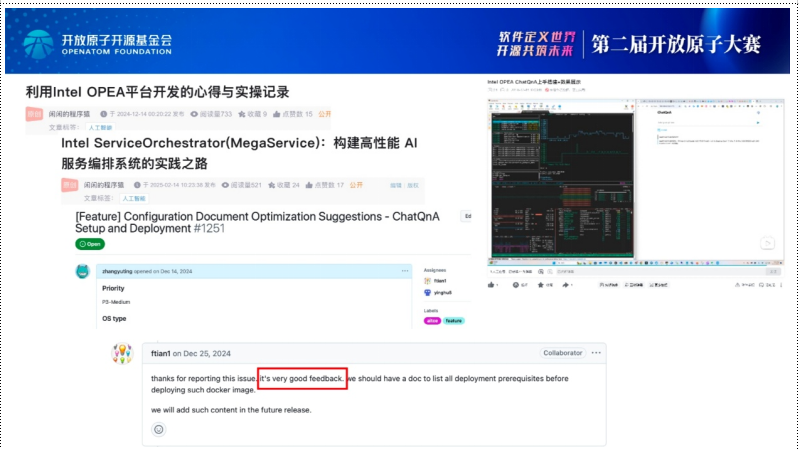Click the eye icon beside 阅读量521

coord(225,185)
